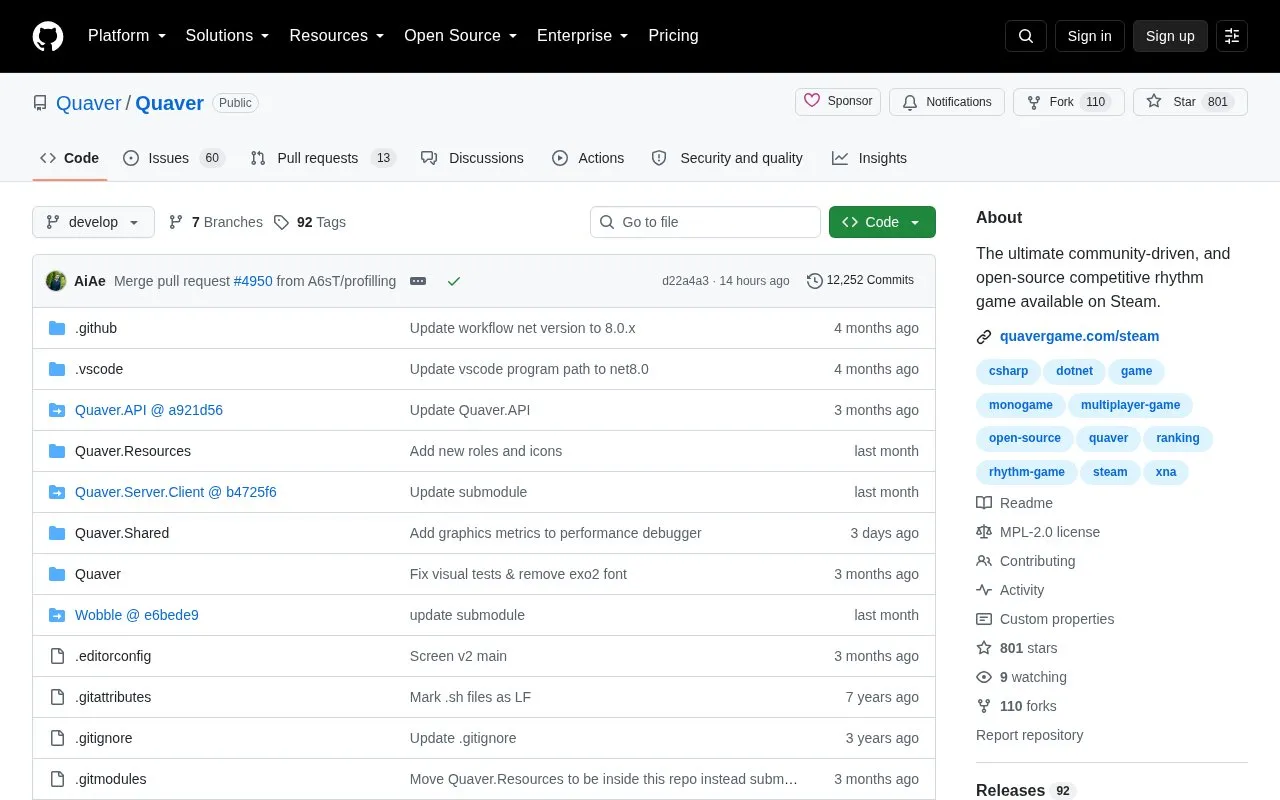
Task: Expand the Open Source menu
Action: click(x=460, y=36)
